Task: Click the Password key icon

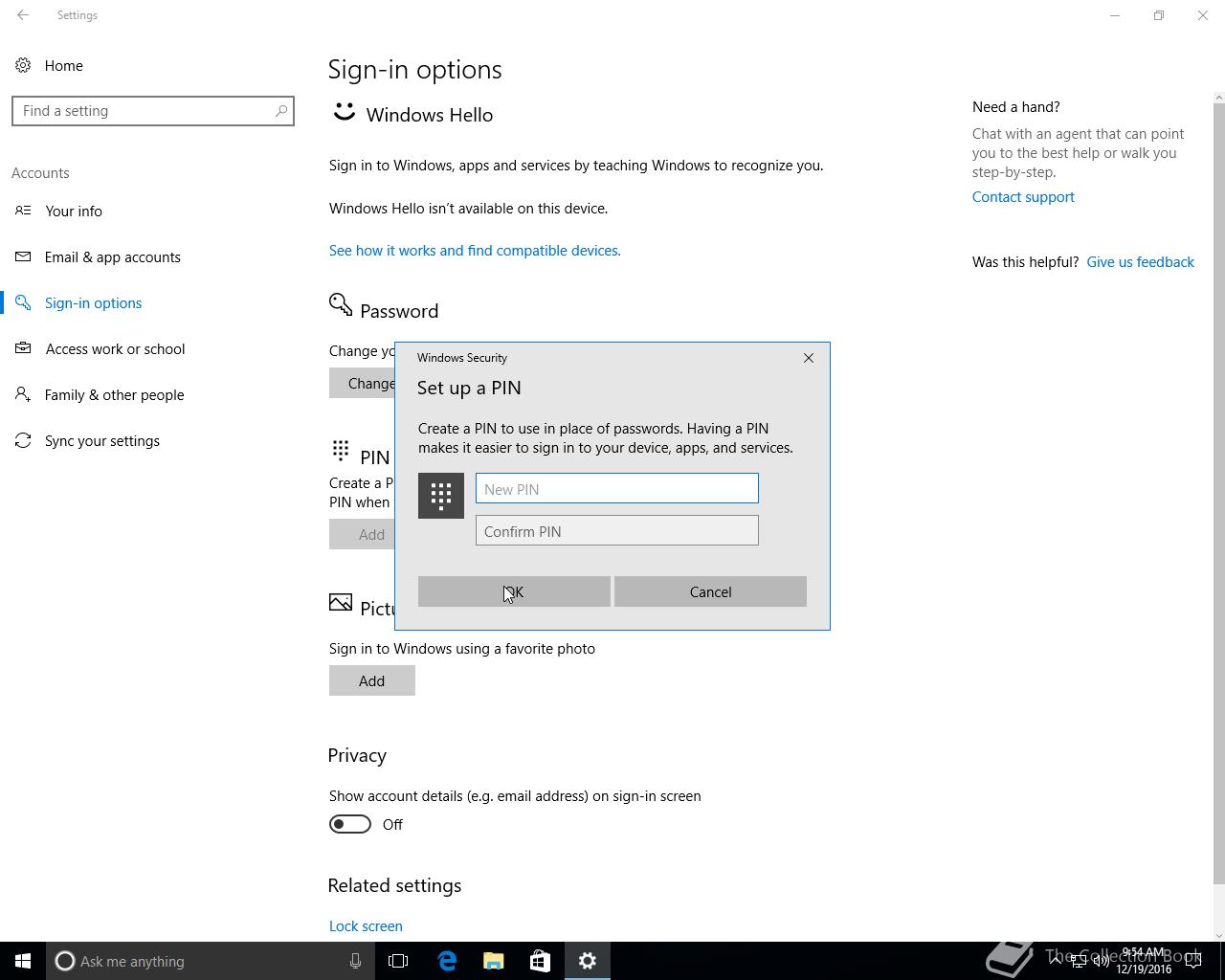Action: click(x=341, y=305)
